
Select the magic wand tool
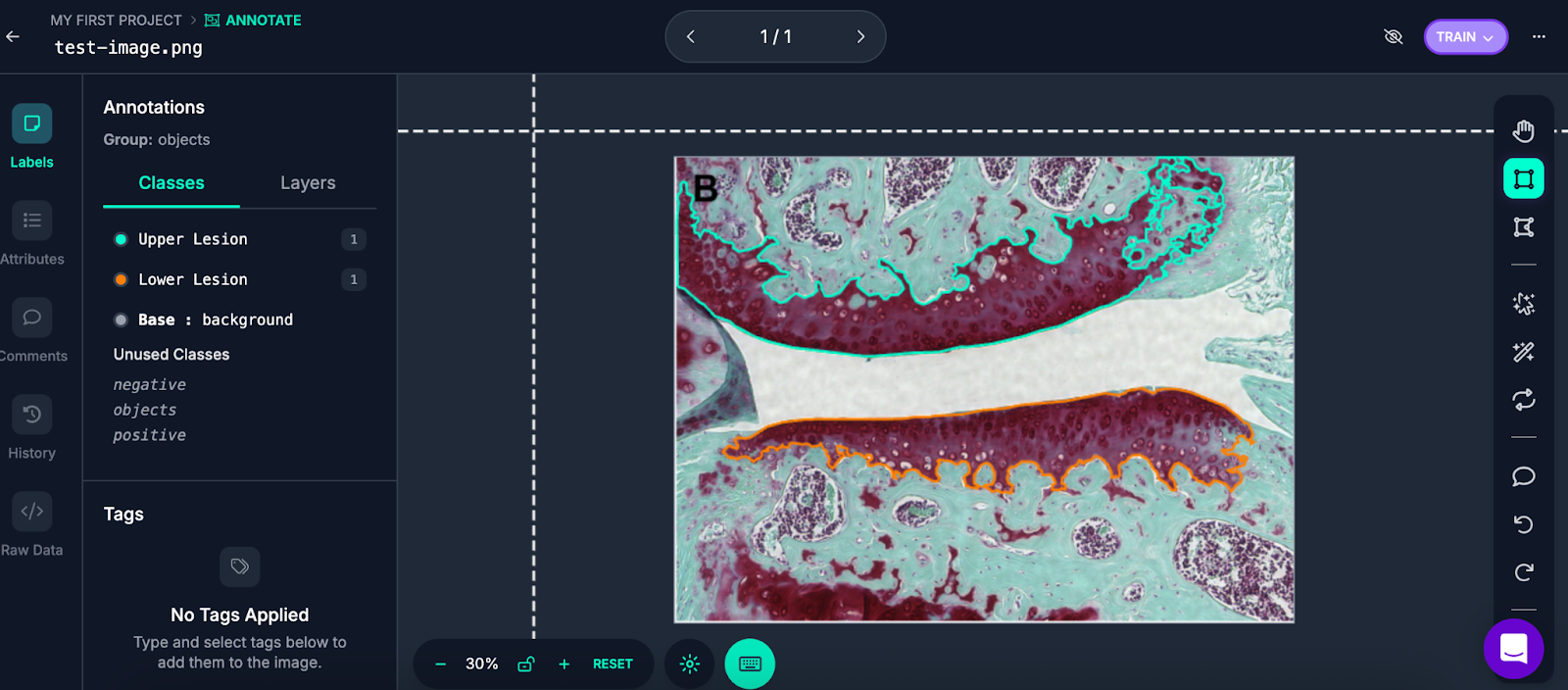(1524, 352)
